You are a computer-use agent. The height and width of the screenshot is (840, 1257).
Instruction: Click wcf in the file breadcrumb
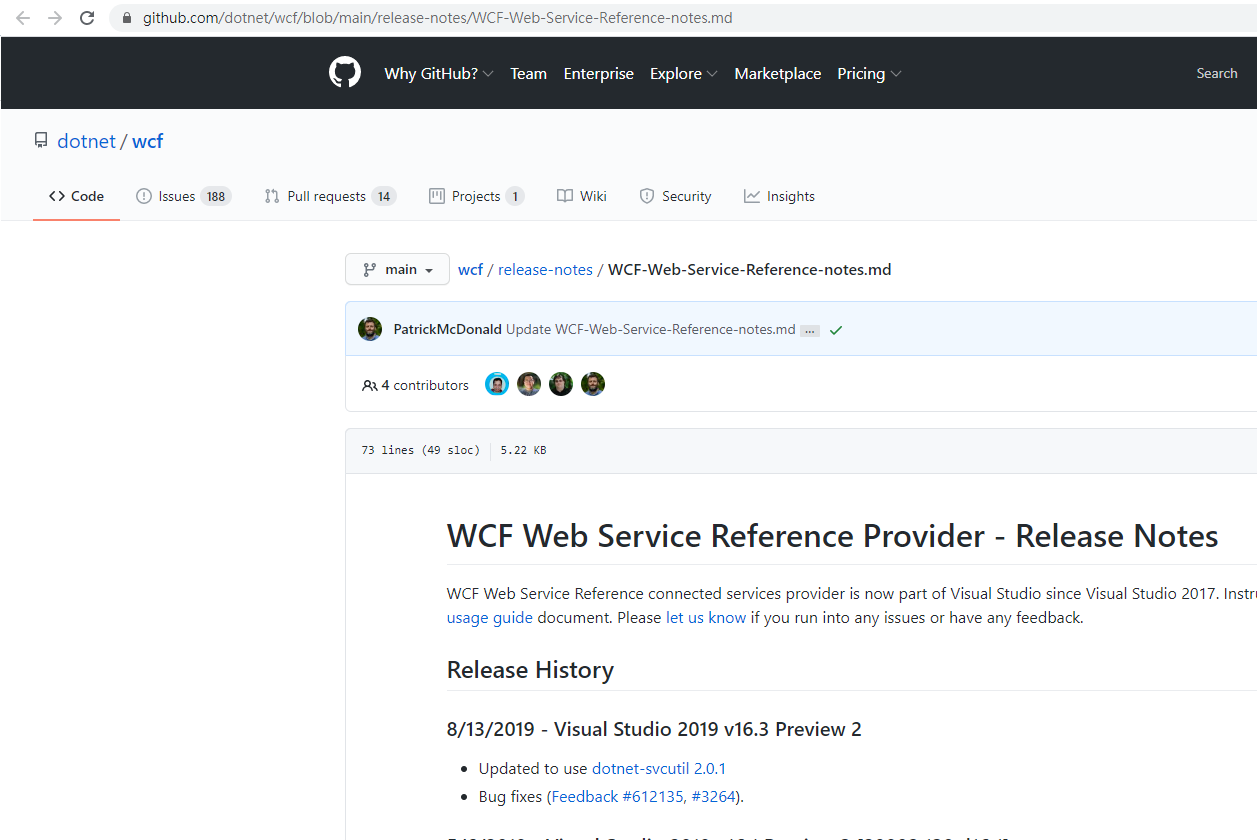click(470, 269)
